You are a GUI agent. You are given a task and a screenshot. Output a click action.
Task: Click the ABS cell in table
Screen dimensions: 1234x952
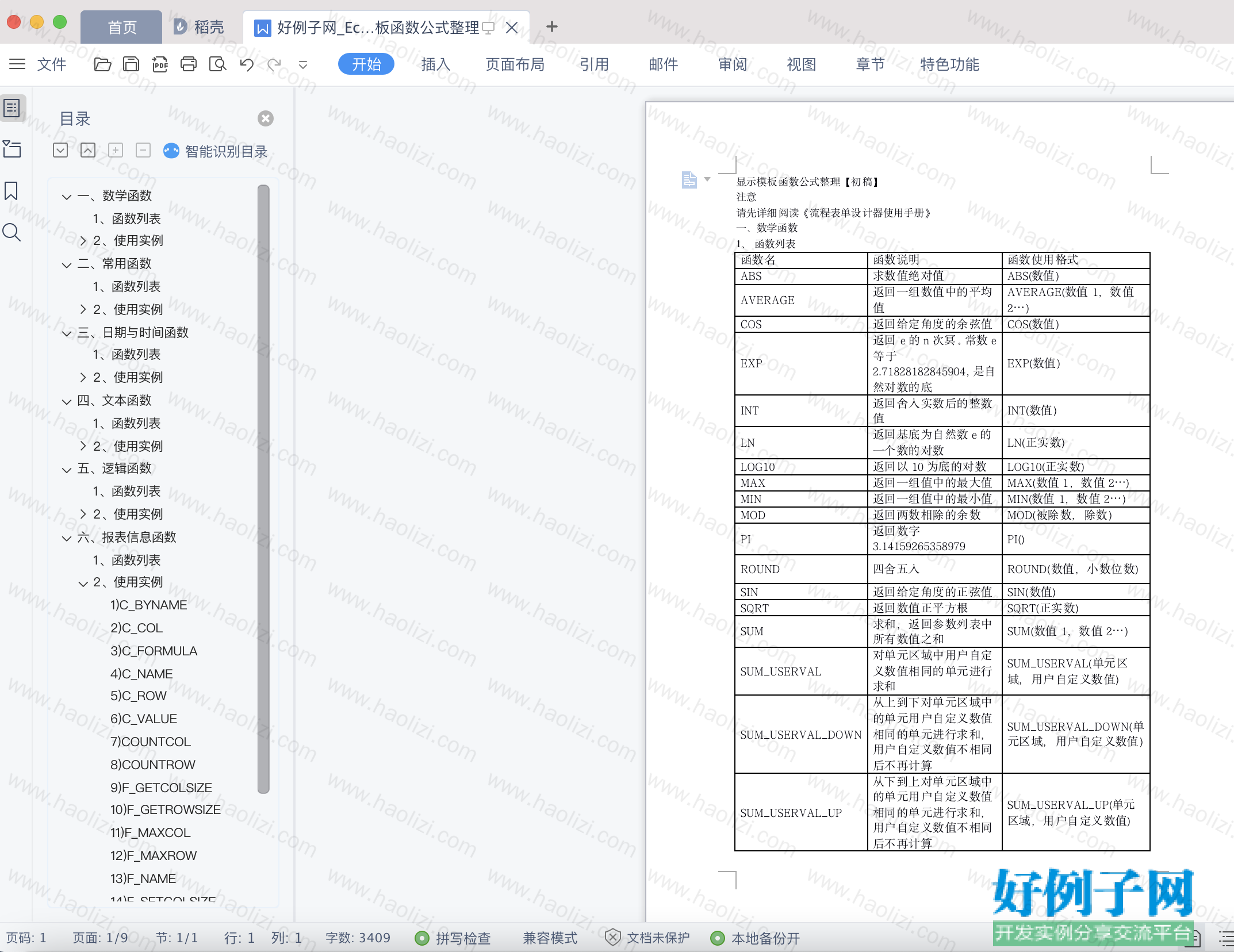(x=801, y=276)
